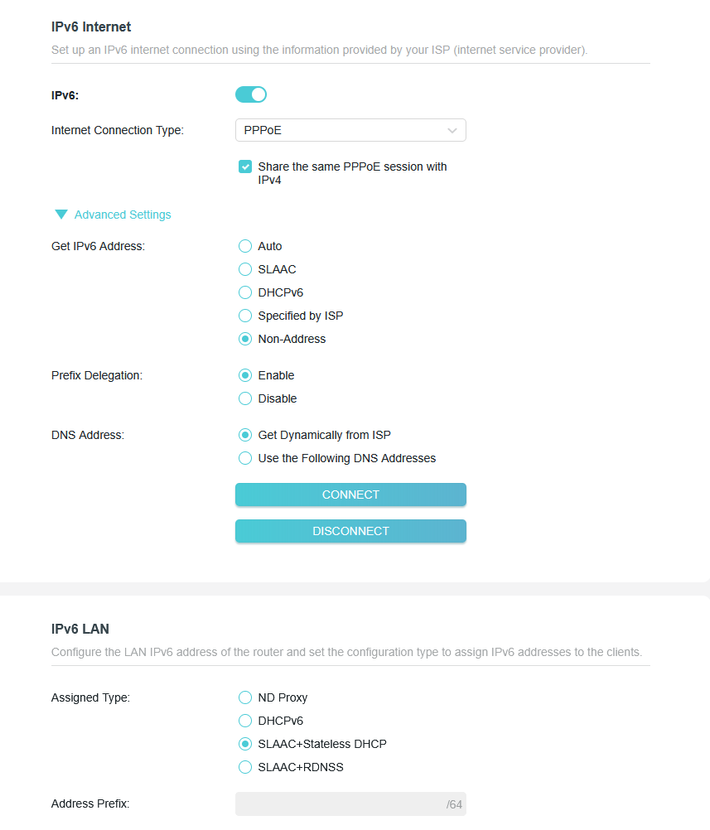Select the Non-Address radio button
The width and height of the screenshot is (710, 830).
(x=245, y=339)
